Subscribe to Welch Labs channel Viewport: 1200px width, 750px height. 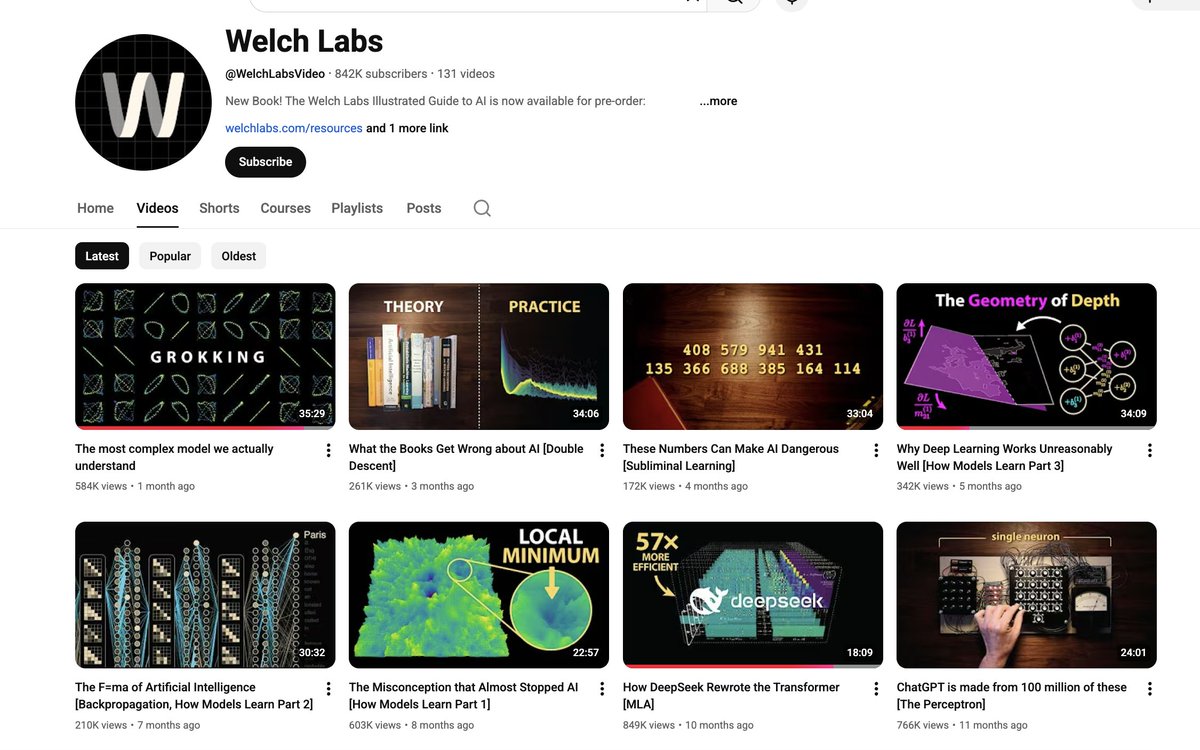click(x=265, y=162)
